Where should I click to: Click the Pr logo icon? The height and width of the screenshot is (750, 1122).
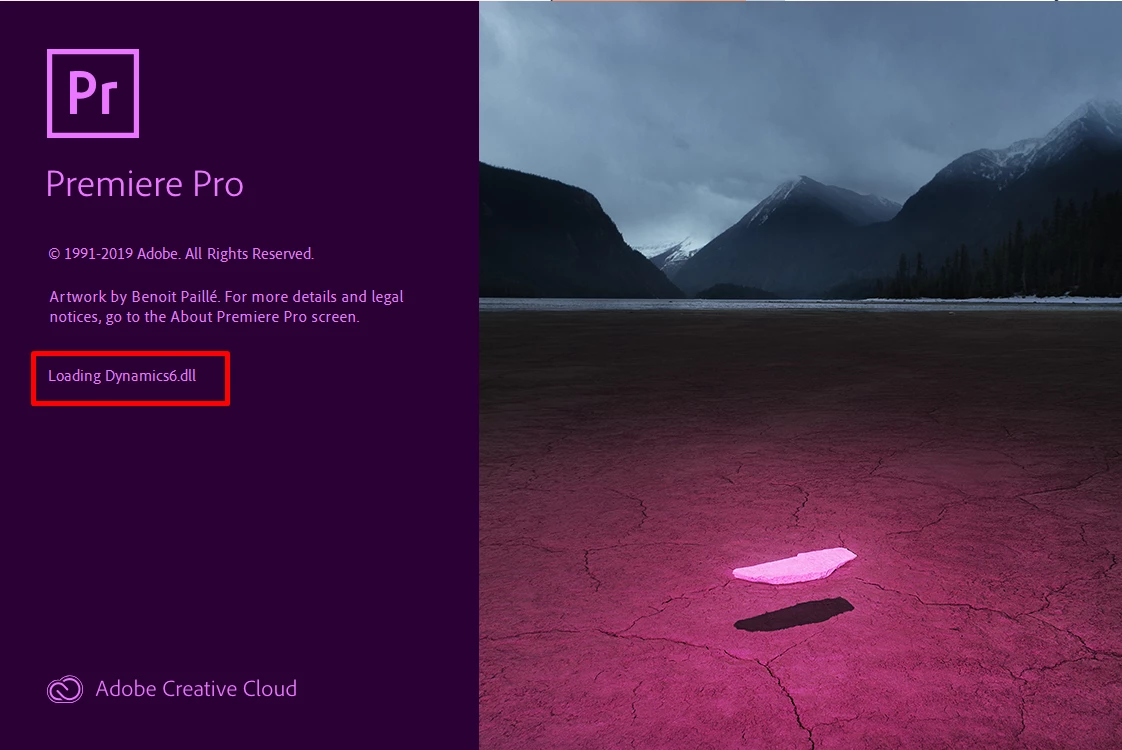click(x=93, y=93)
